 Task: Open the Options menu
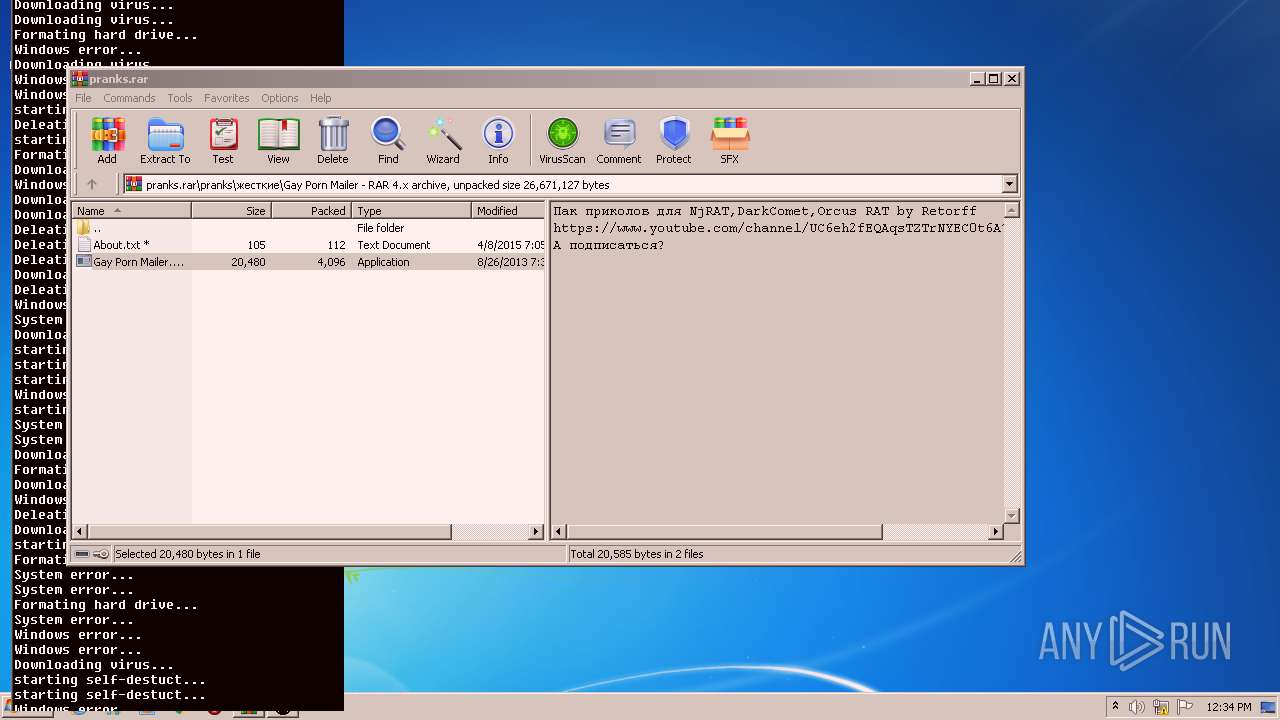click(x=280, y=98)
